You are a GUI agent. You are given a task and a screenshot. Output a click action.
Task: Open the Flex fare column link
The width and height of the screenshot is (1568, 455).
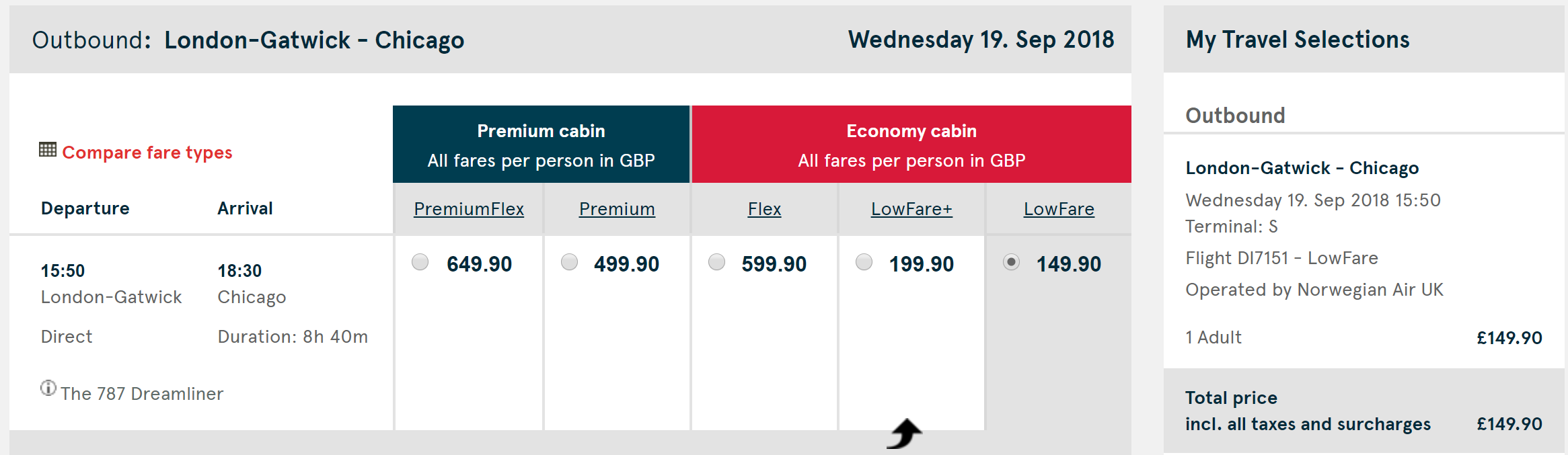[764, 209]
